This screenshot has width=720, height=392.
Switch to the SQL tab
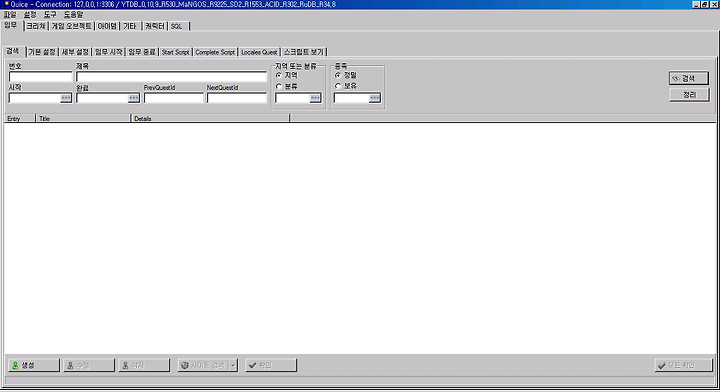[x=178, y=27]
